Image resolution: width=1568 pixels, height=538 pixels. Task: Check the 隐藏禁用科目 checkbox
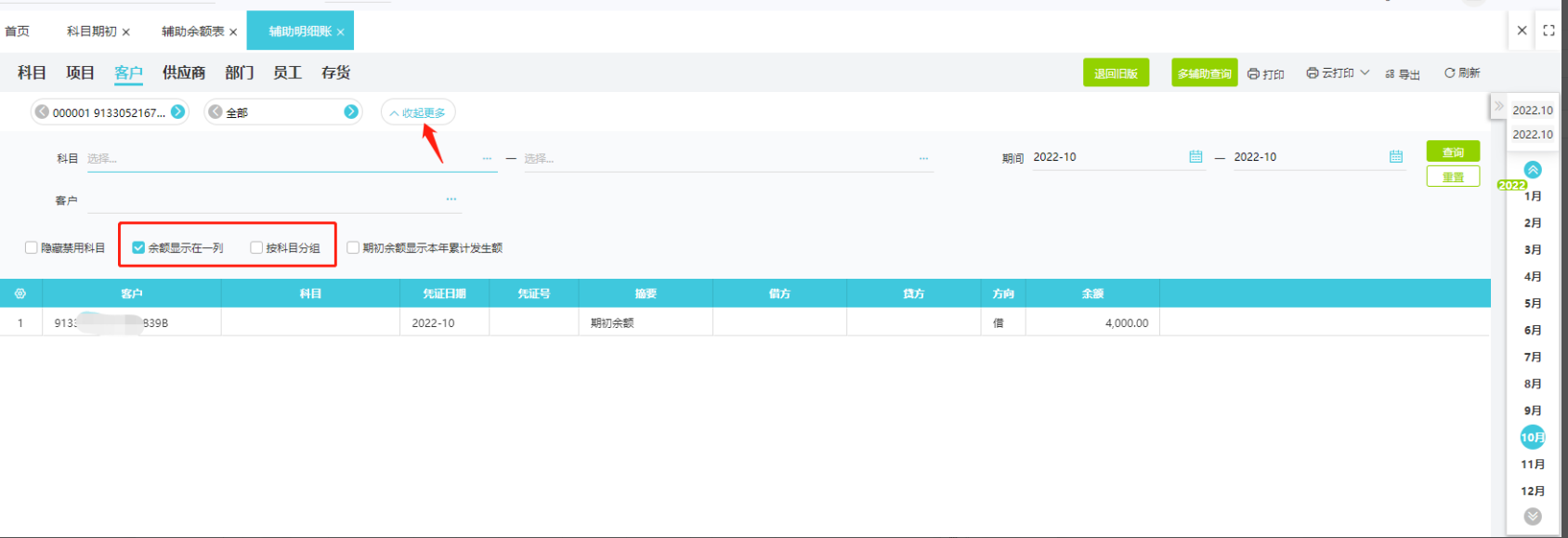[32, 248]
